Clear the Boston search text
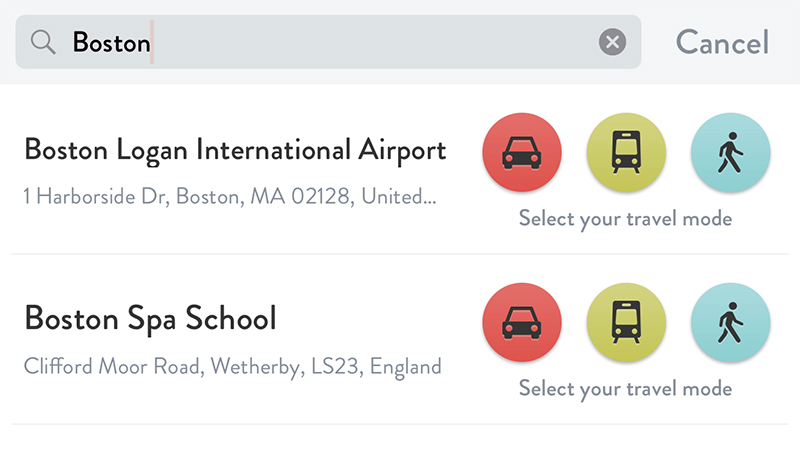The width and height of the screenshot is (800, 450). tap(612, 42)
